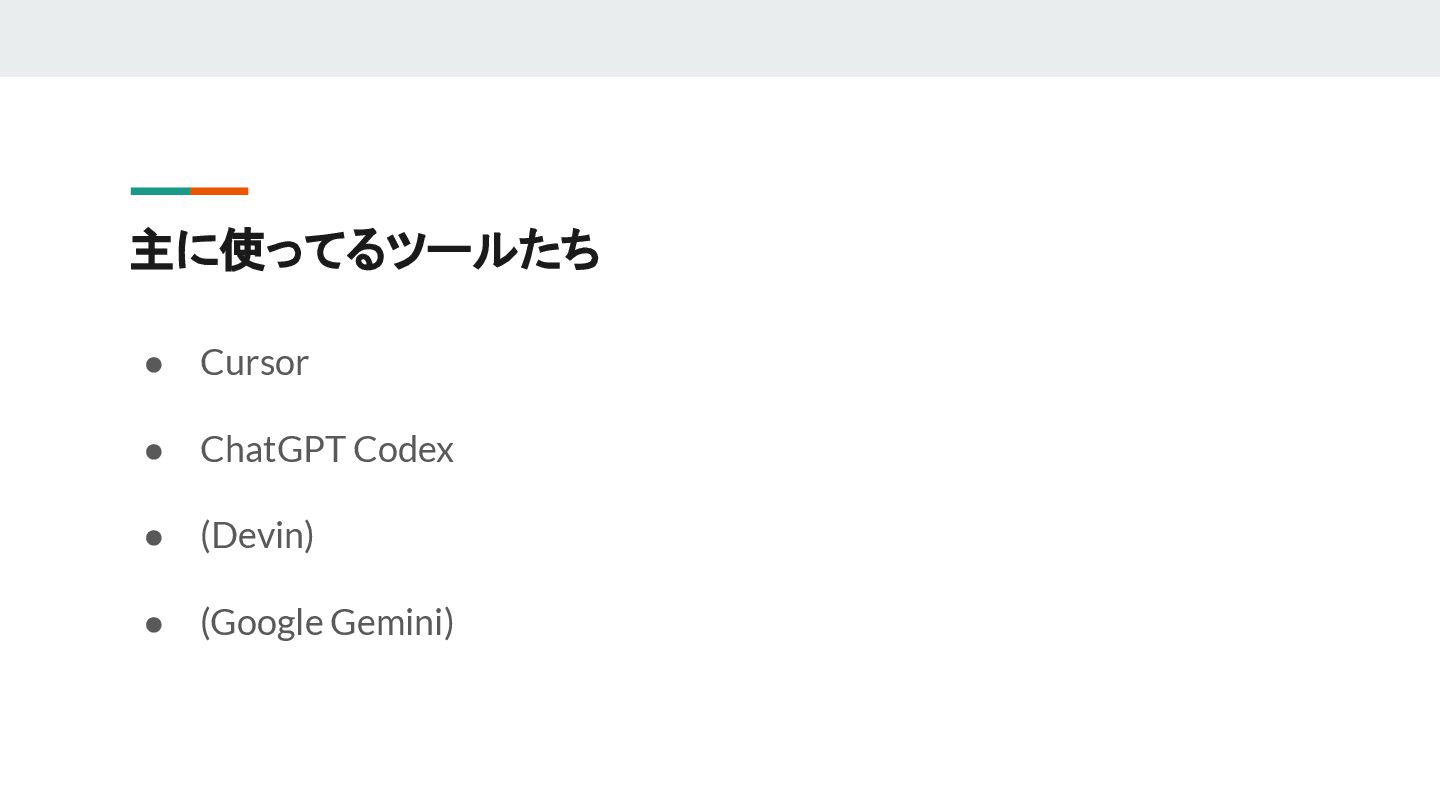
Task: Click the bullet dot beside ChatGPT Codex
Action: point(154,451)
